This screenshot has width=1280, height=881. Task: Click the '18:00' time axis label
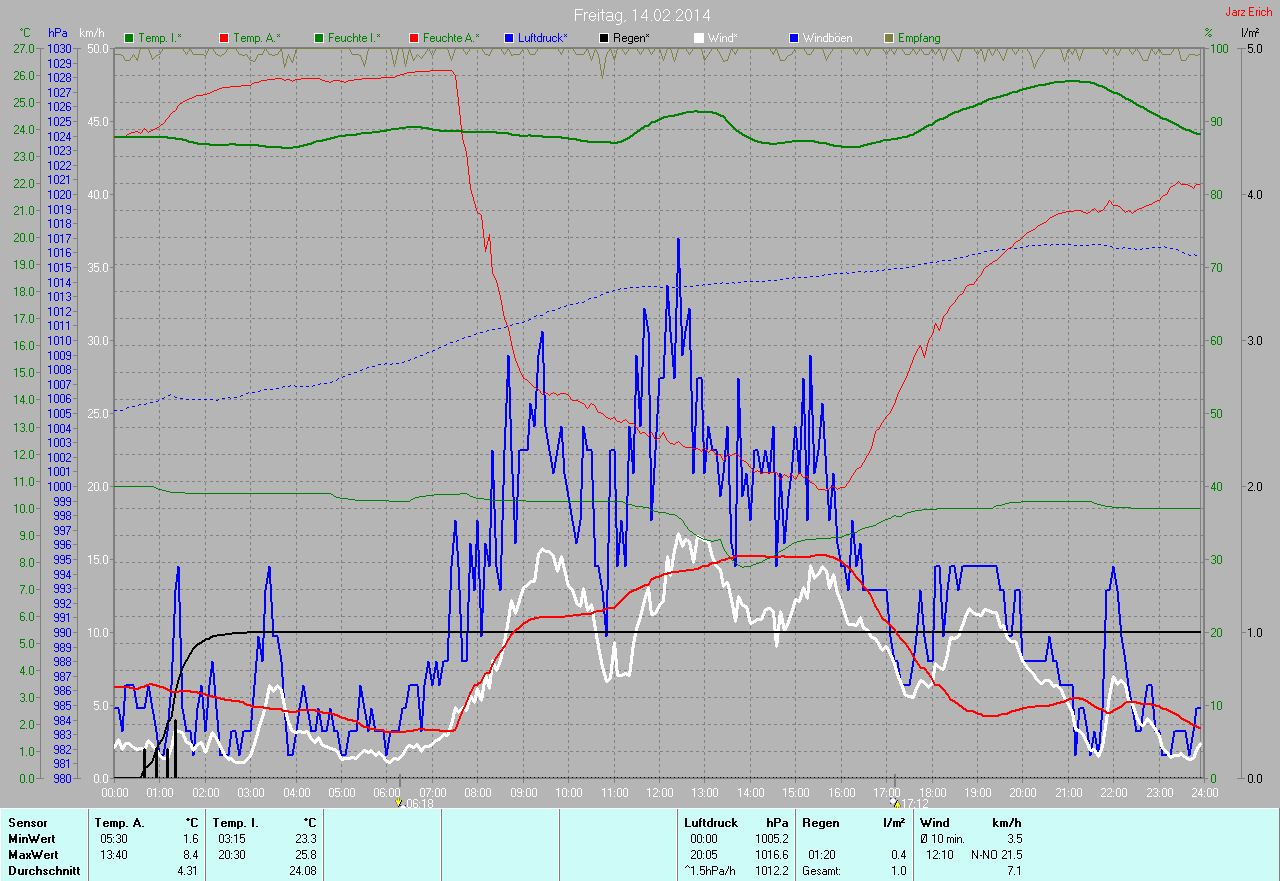(x=932, y=792)
